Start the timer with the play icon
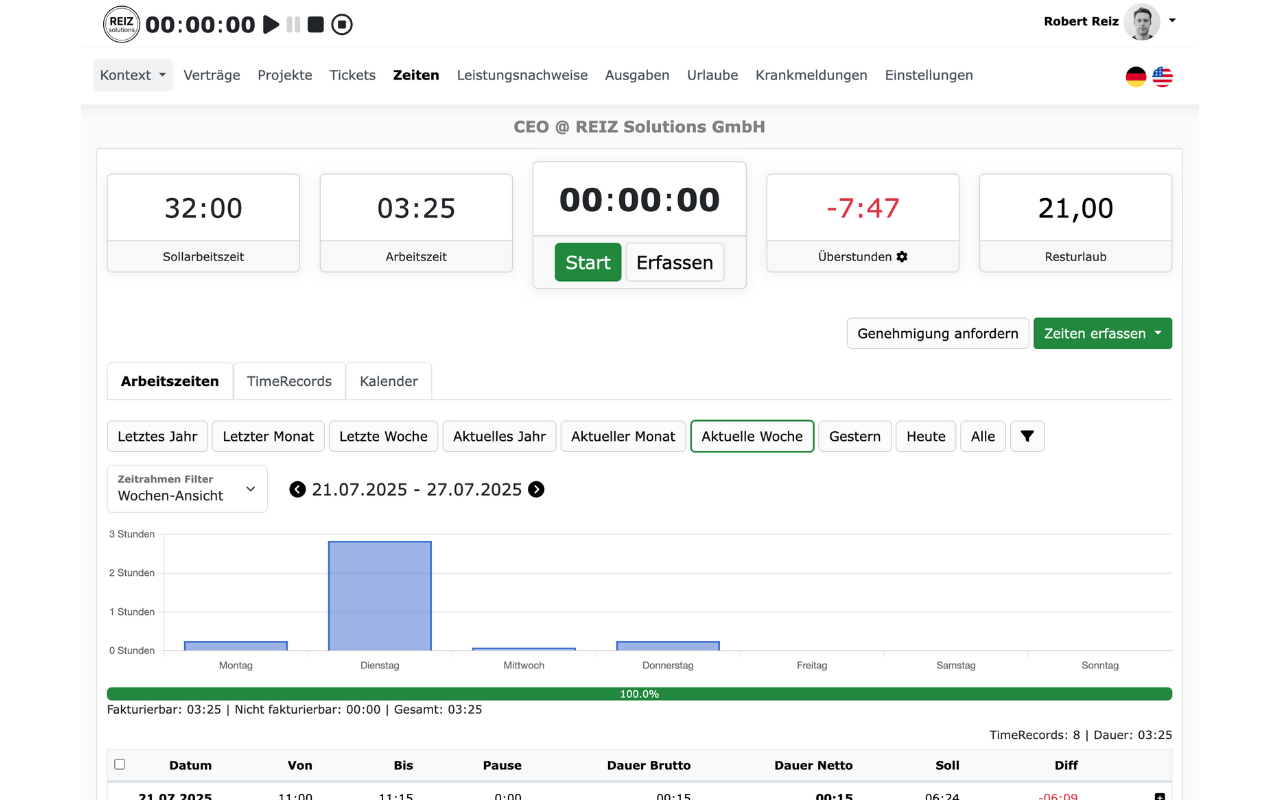1280x800 pixels. (x=271, y=25)
